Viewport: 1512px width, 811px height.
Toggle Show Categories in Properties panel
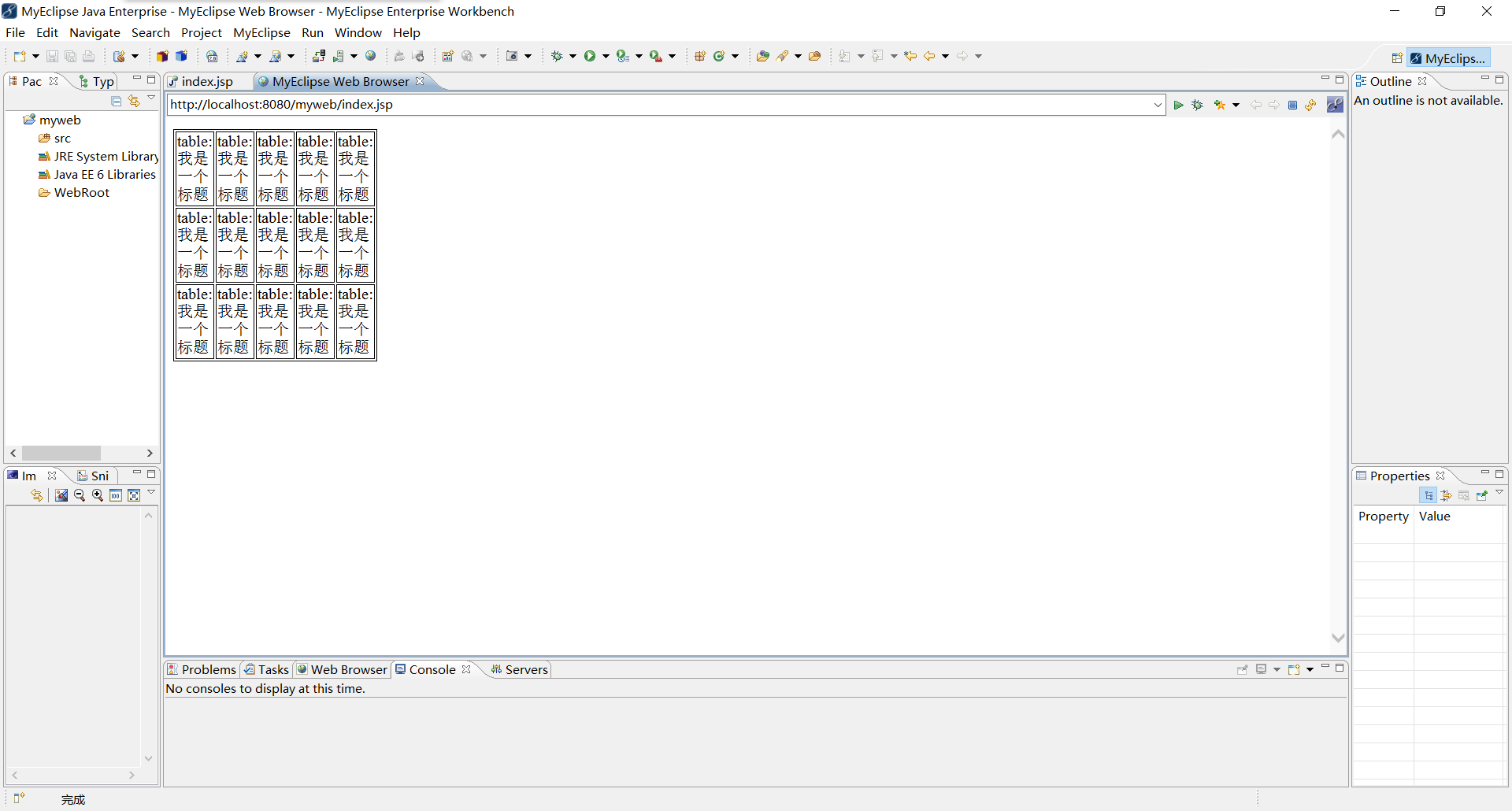click(x=1429, y=495)
